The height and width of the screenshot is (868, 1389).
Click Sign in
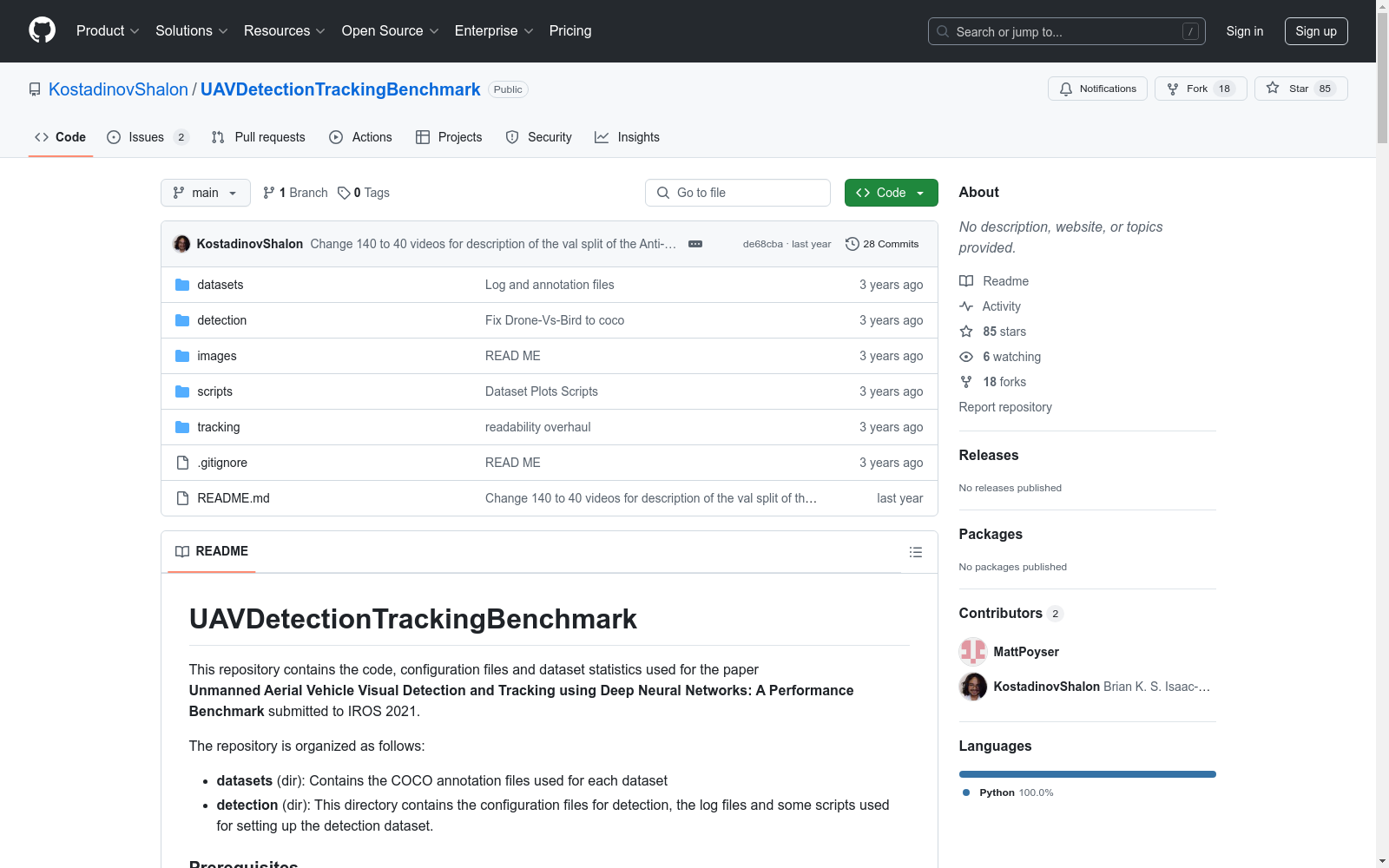(1245, 31)
